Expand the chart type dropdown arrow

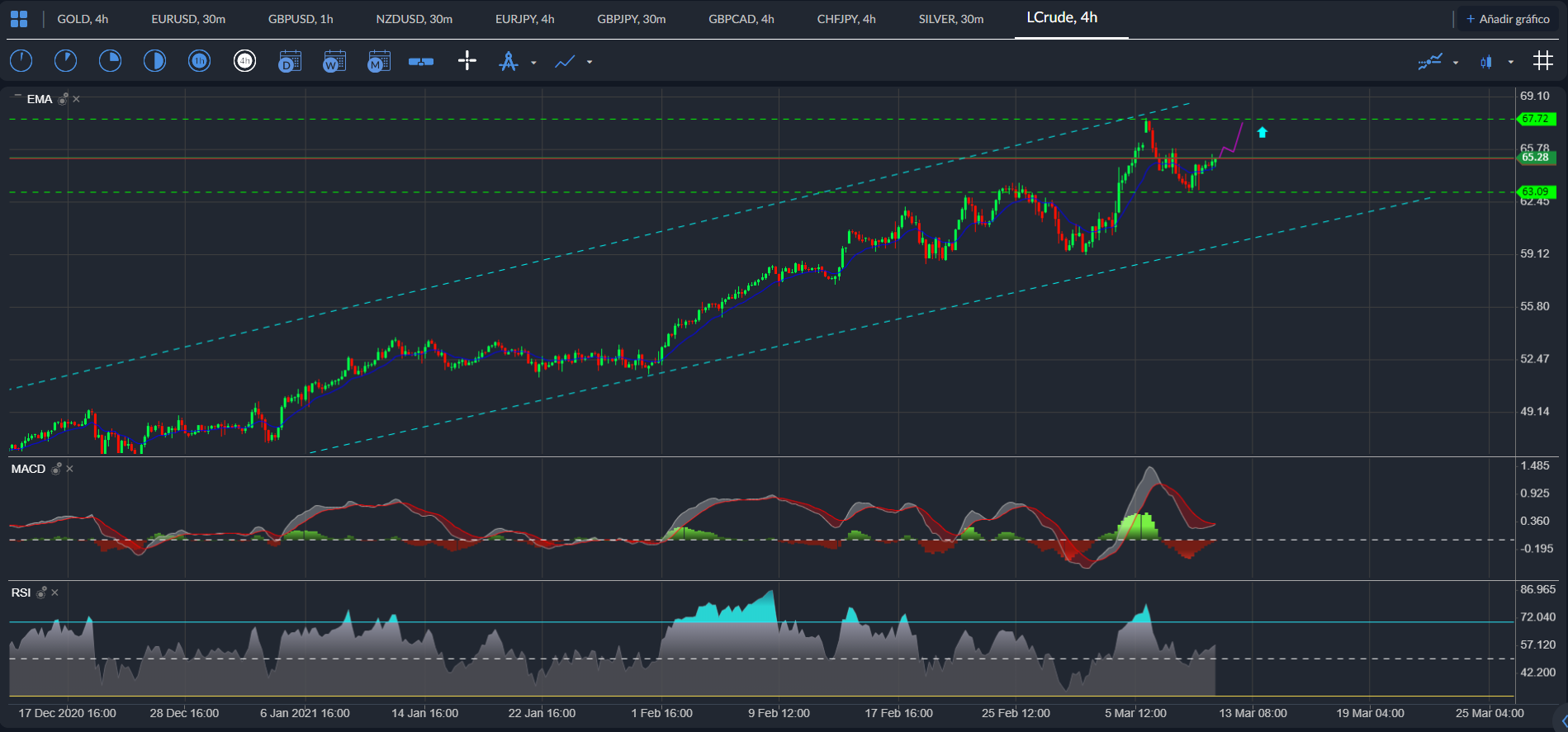click(1511, 63)
